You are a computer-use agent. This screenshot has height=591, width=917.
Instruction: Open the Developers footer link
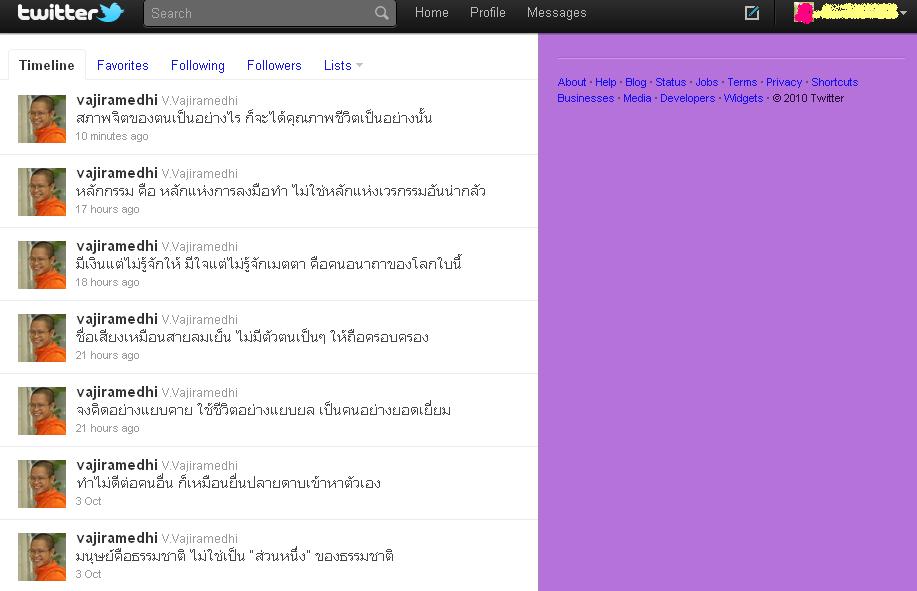coord(687,98)
